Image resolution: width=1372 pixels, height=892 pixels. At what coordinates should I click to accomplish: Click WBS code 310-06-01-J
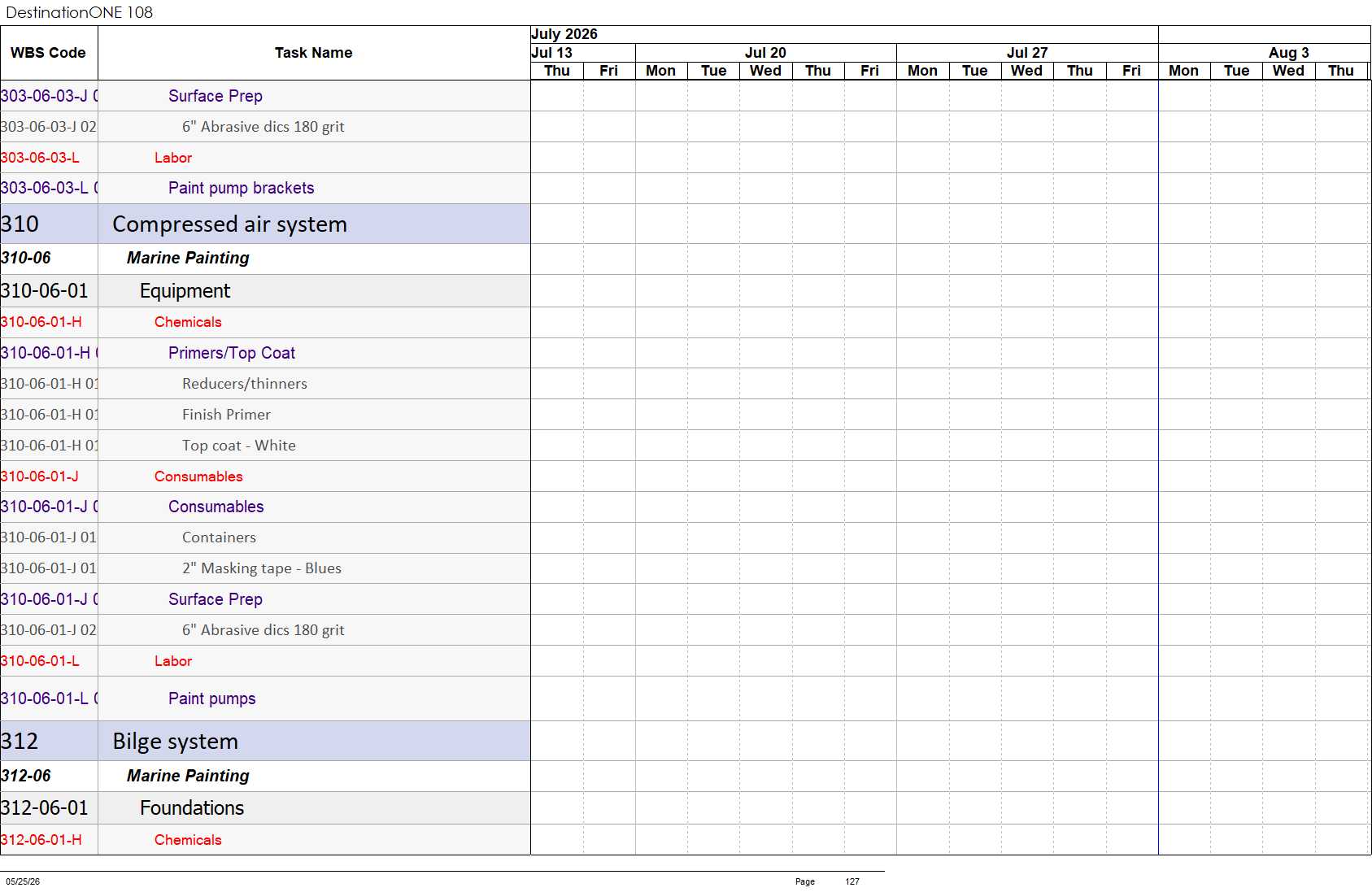pyautogui.click(x=40, y=476)
